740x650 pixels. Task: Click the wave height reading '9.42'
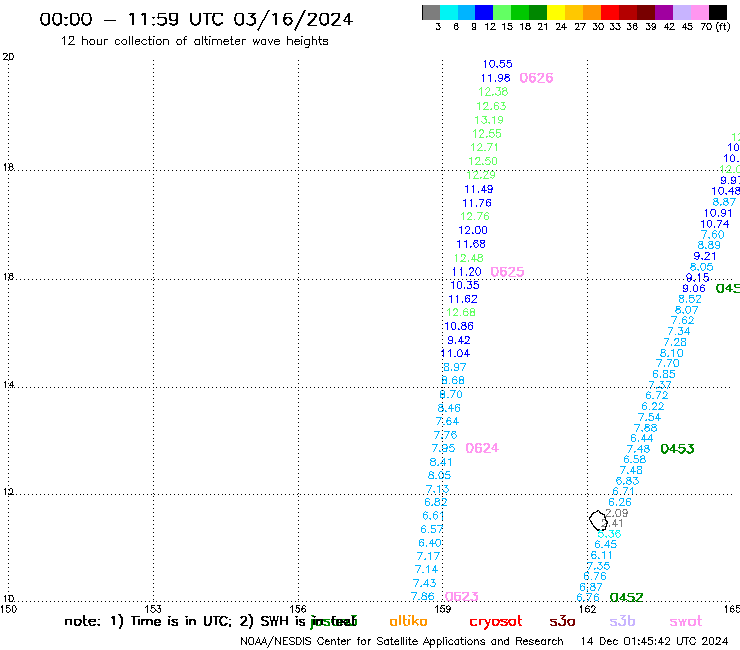click(459, 340)
